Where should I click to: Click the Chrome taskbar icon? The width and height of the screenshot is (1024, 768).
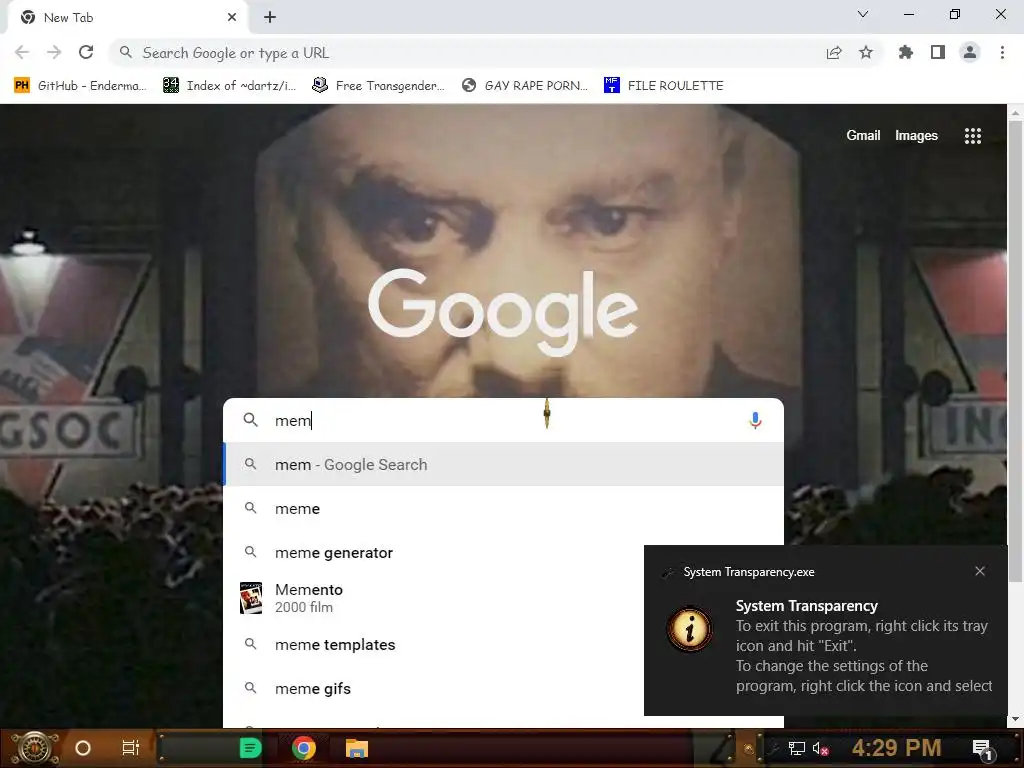coord(304,748)
